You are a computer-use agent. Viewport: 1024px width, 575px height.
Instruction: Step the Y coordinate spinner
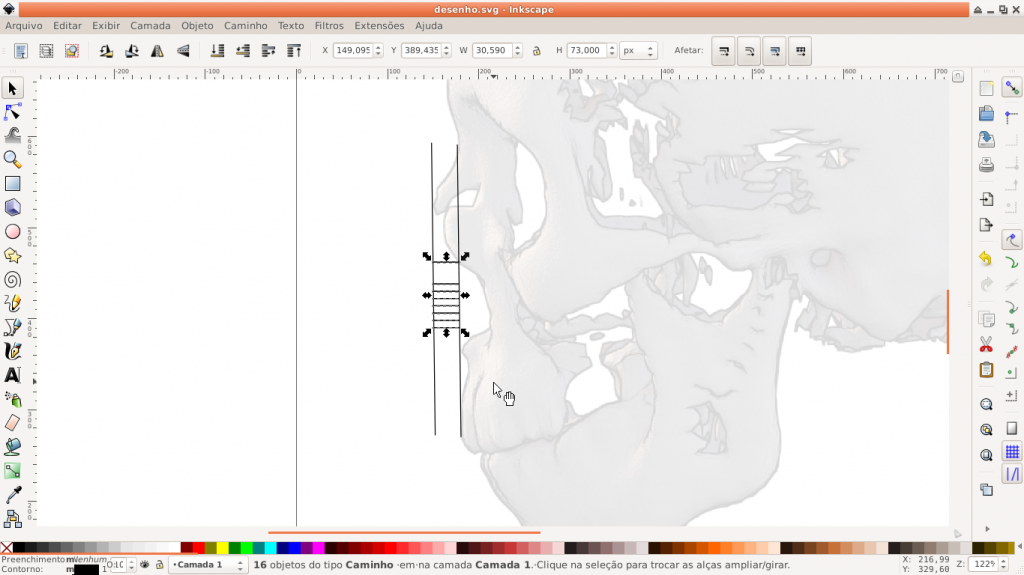(x=447, y=50)
